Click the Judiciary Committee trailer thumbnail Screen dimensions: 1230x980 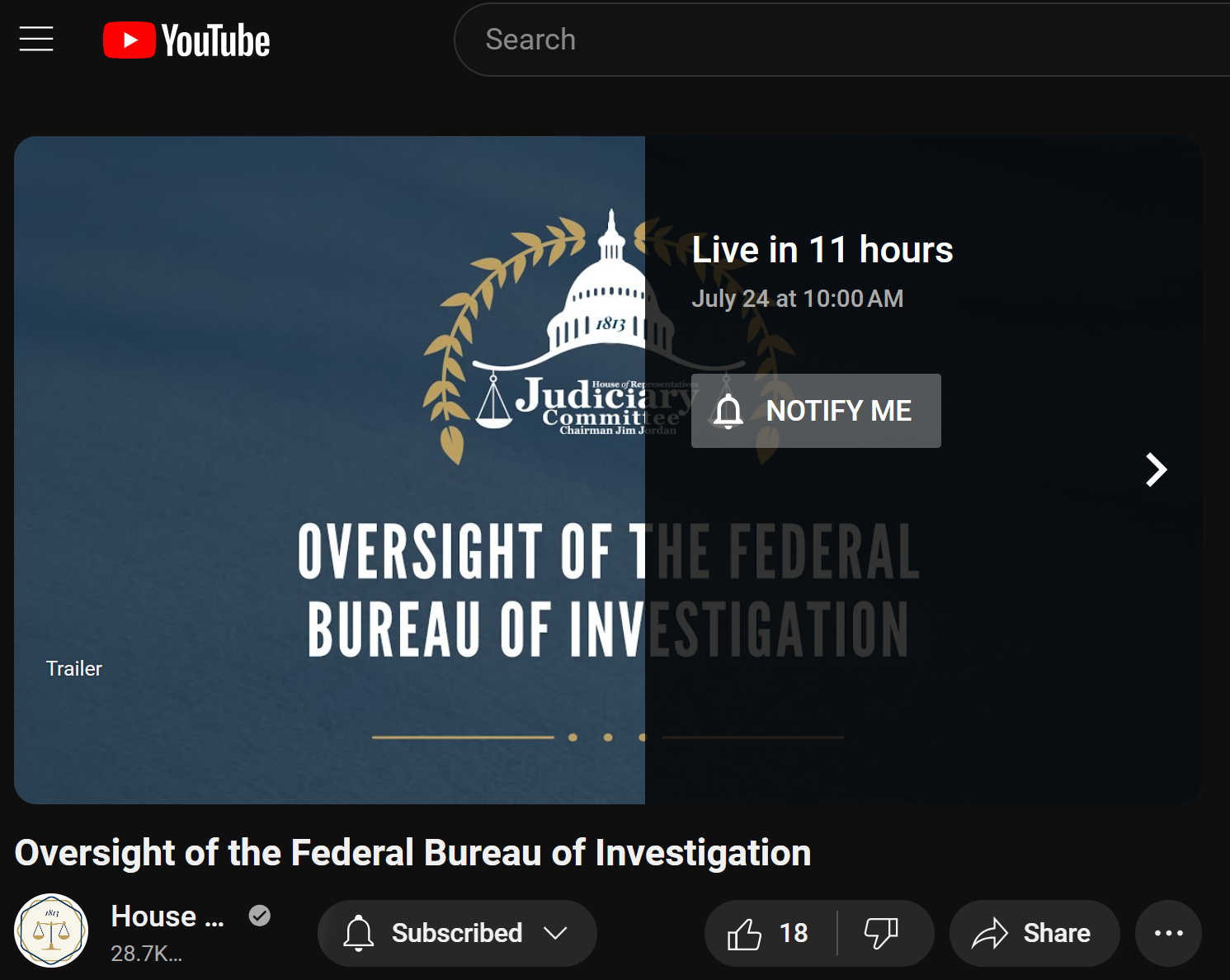point(329,470)
